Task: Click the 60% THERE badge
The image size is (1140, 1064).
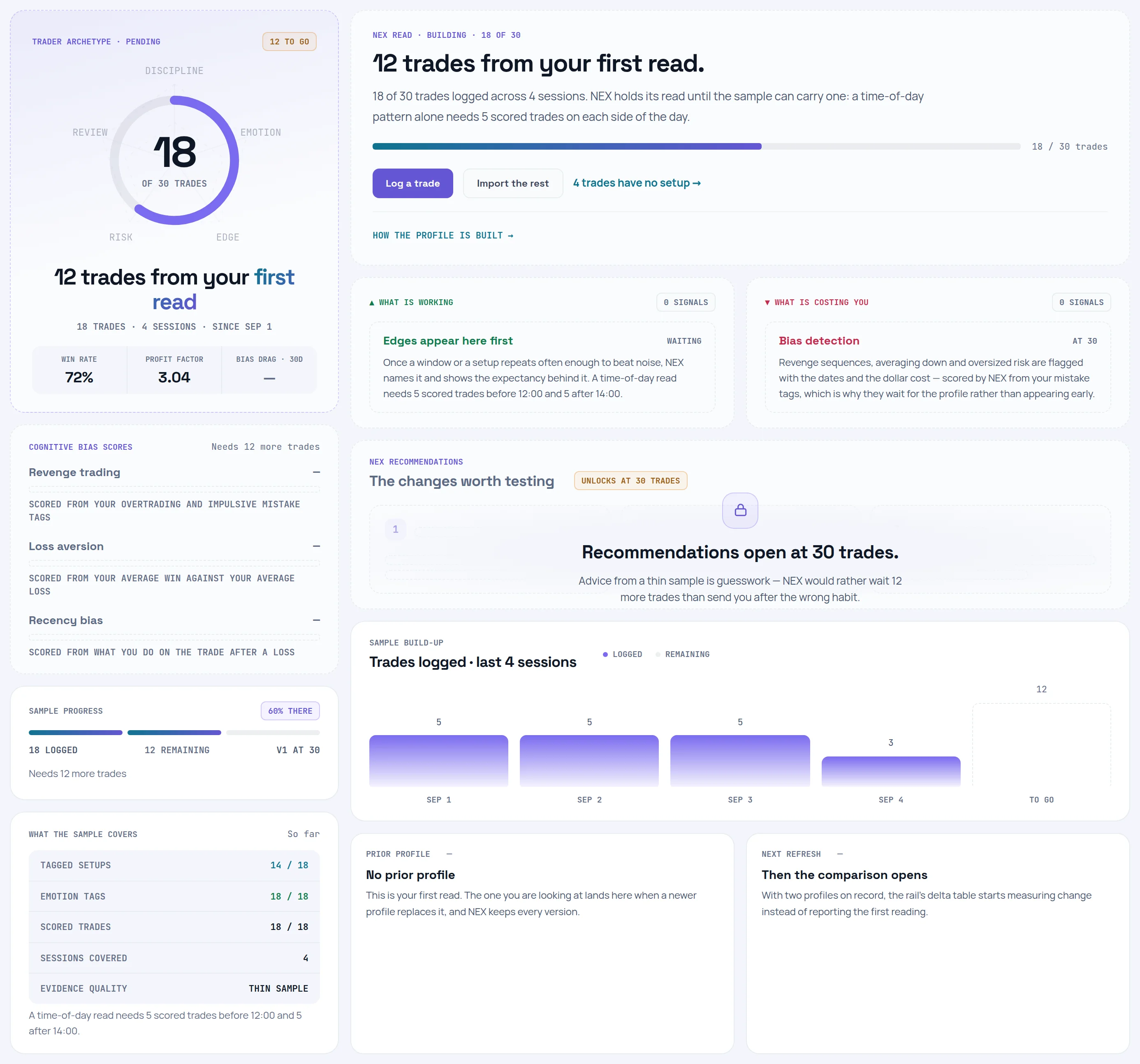Action: pyautogui.click(x=290, y=711)
